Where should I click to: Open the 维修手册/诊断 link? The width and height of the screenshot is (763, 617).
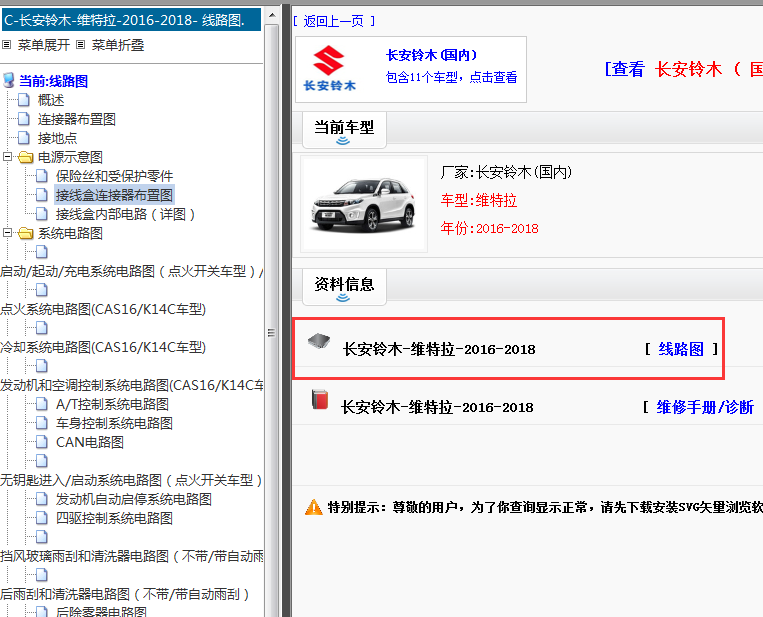(705, 407)
